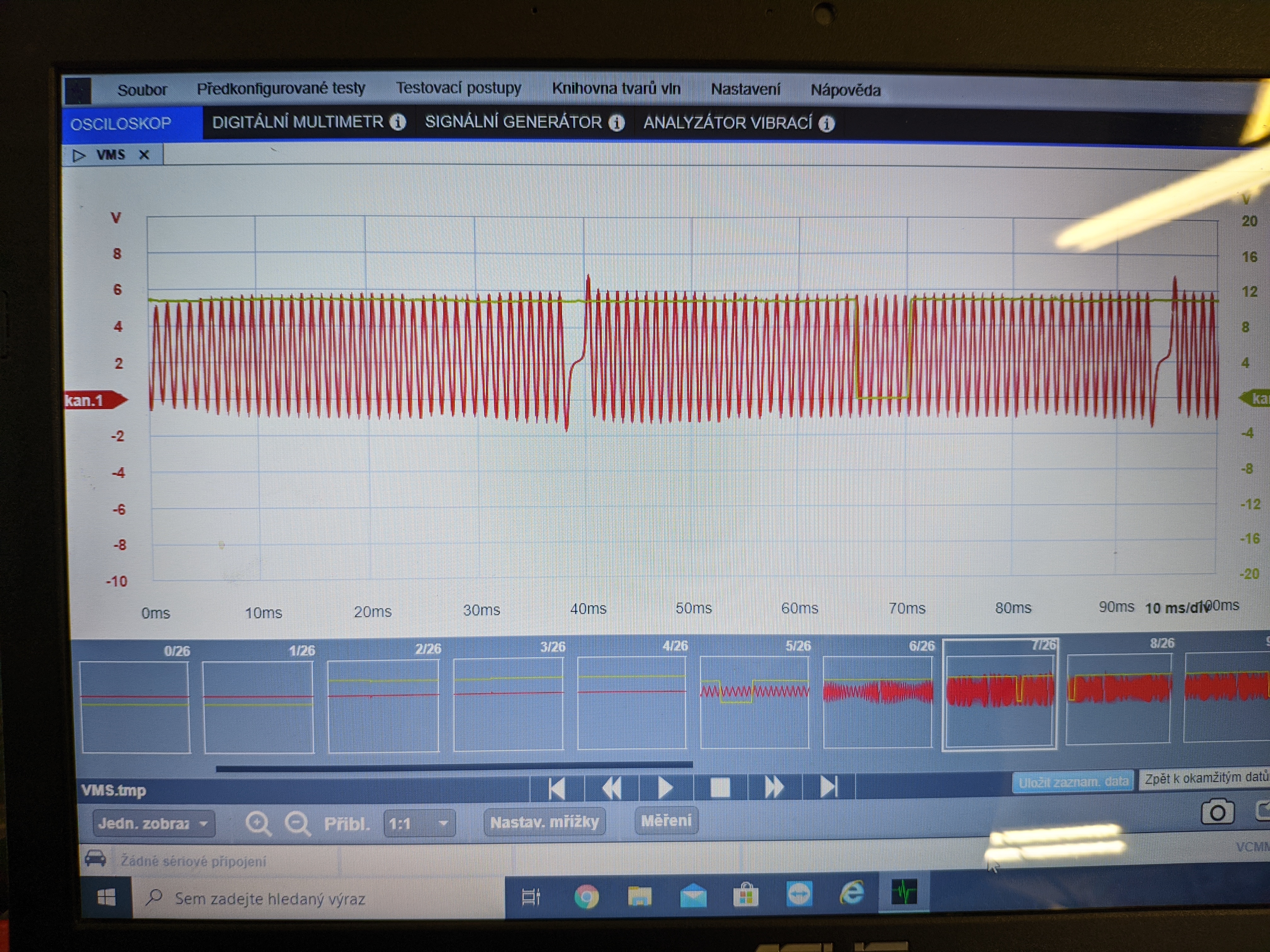Click the play button in playback controls
The image size is (1270, 952).
(x=665, y=787)
